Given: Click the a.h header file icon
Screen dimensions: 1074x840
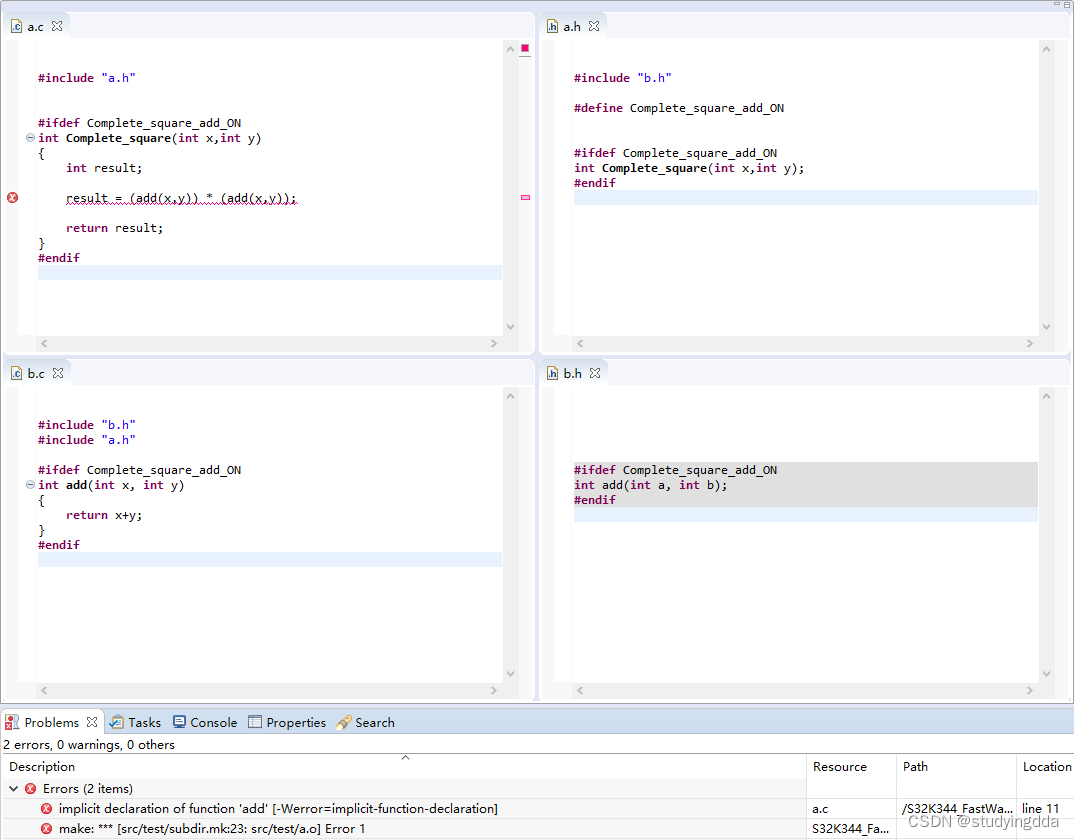Looking at the screenshot, I should click(x=553, y=27).
